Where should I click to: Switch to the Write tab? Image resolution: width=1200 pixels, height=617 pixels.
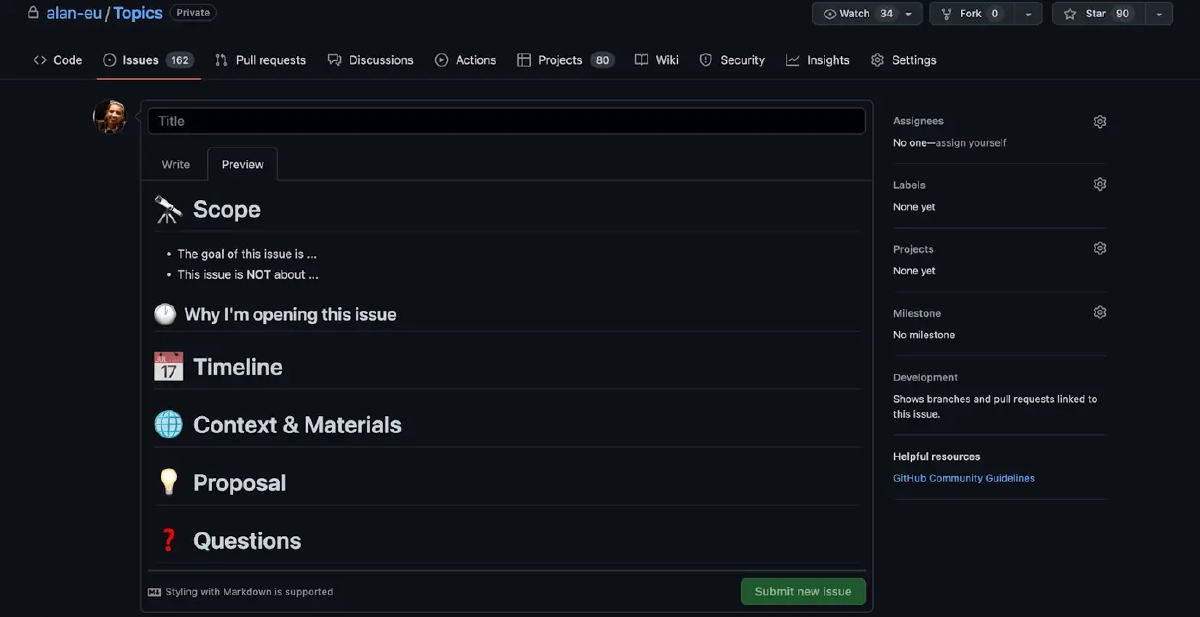tap(176, 164)
